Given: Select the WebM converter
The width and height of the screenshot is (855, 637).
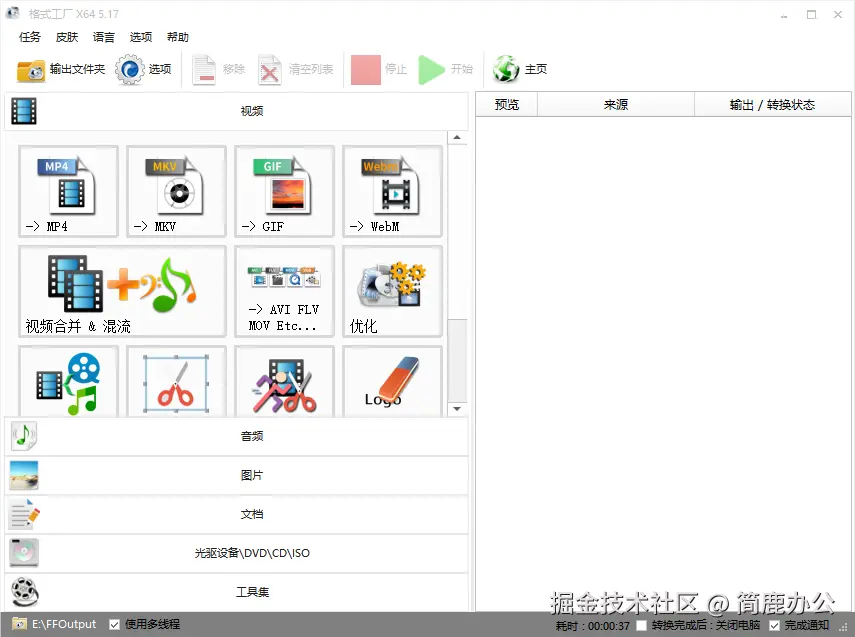Looking at the screenshot, I should pos(391,191).
